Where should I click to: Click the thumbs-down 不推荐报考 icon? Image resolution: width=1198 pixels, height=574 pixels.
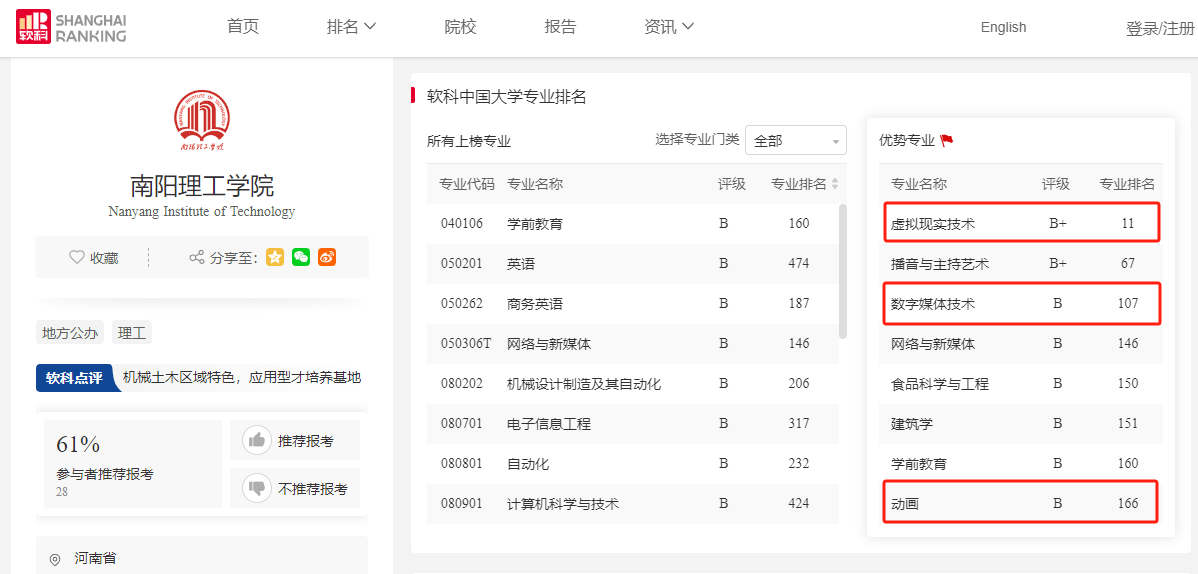click(257, 489)
